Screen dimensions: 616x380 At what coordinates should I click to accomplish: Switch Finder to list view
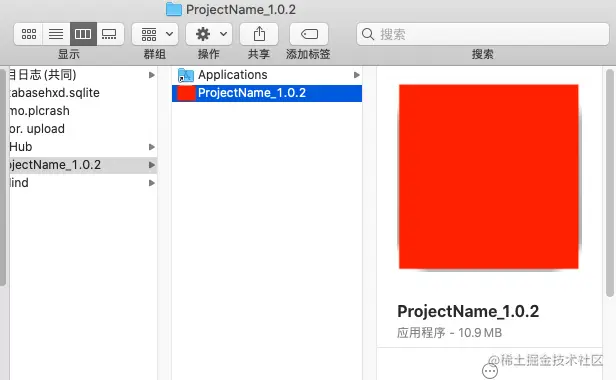click(56, 34)
